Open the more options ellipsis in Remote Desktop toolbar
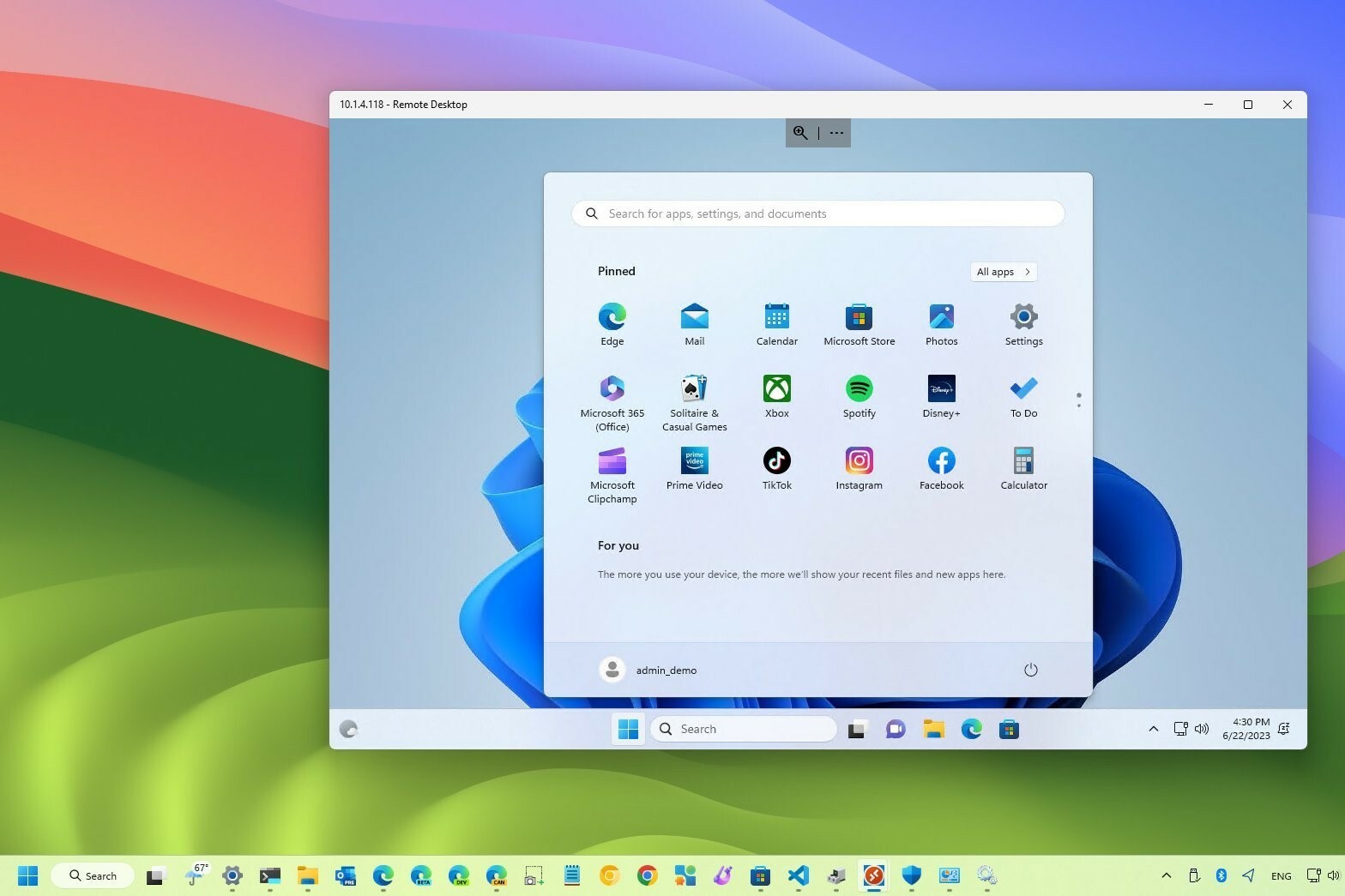The height and width of the screenshot is (896, 1345). (x=836, y=133)
